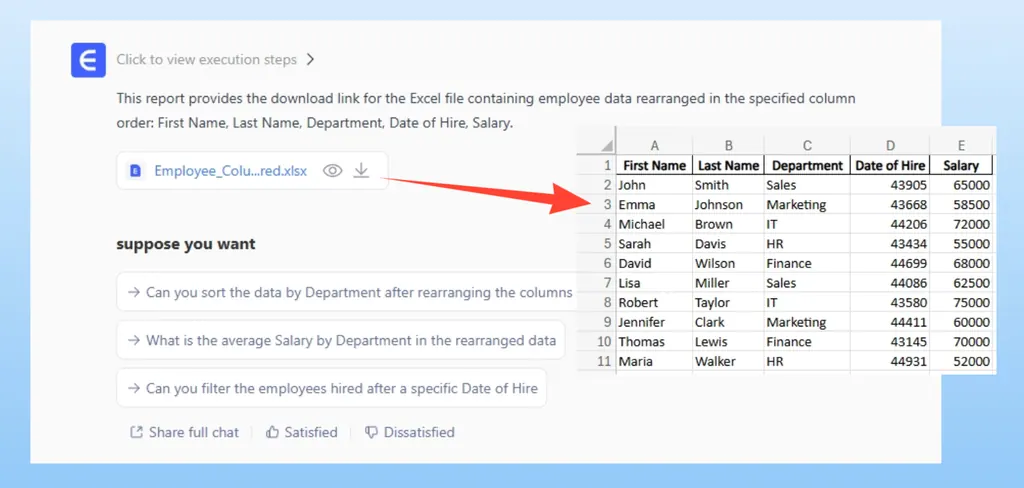Click the thumbs-down Dissatisfied icon
Viewport: 1024px width, 488px height.
(371, 433)
